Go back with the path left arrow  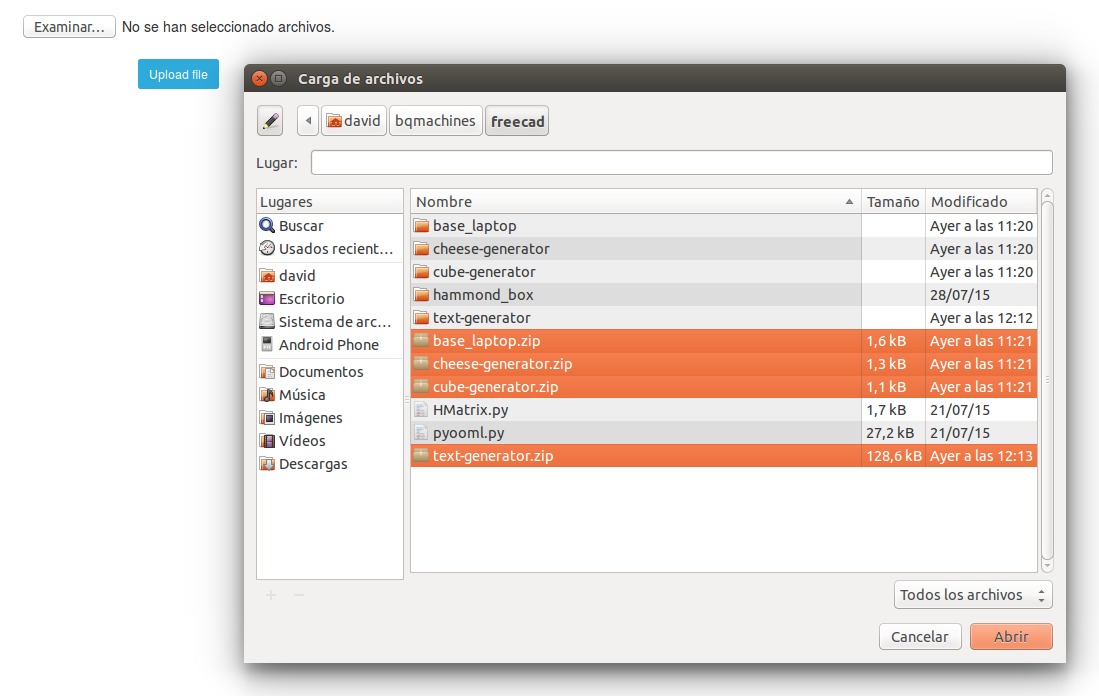coord(308,121)
